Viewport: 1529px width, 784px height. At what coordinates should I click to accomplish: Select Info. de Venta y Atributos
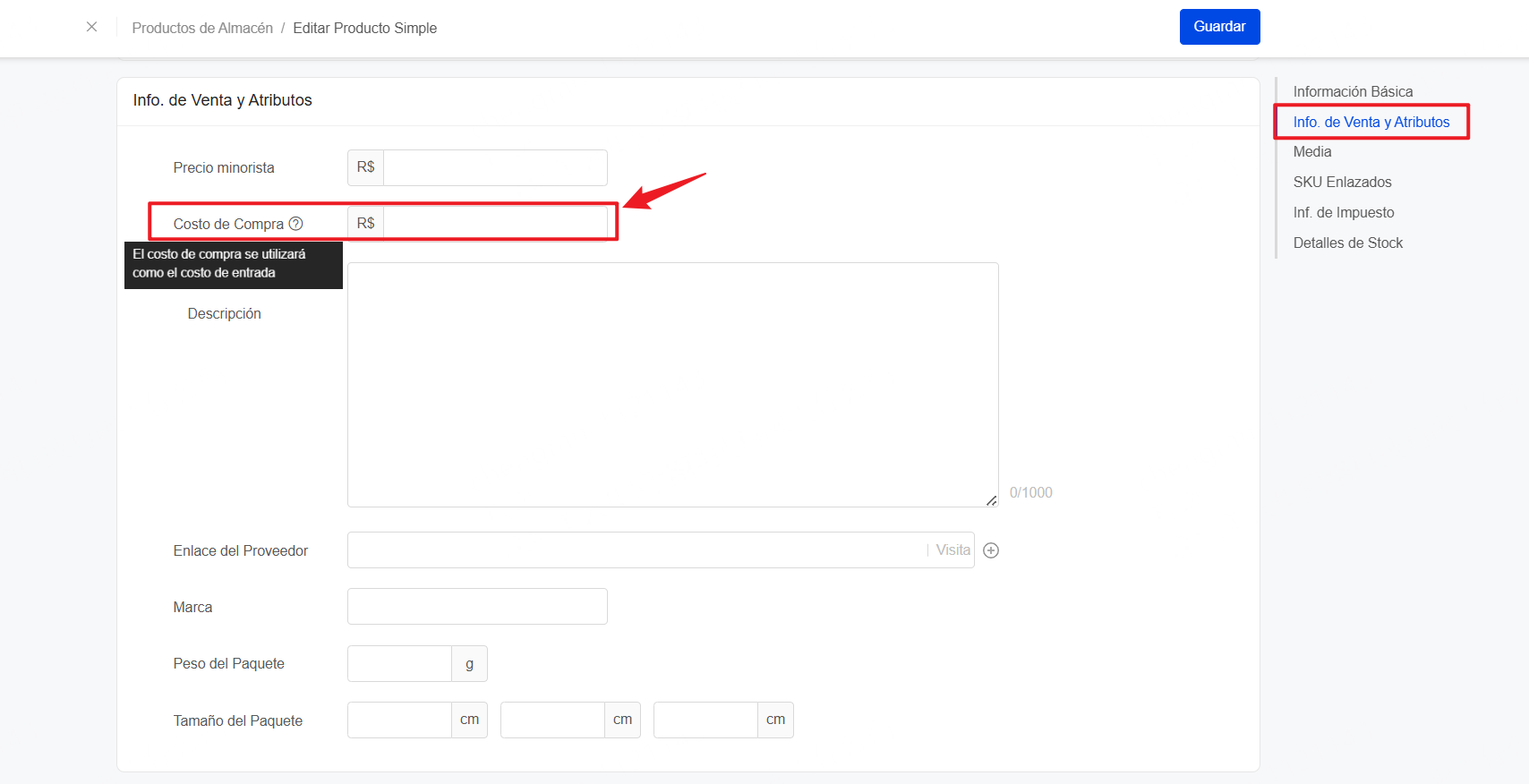[x=1371, y=122]
